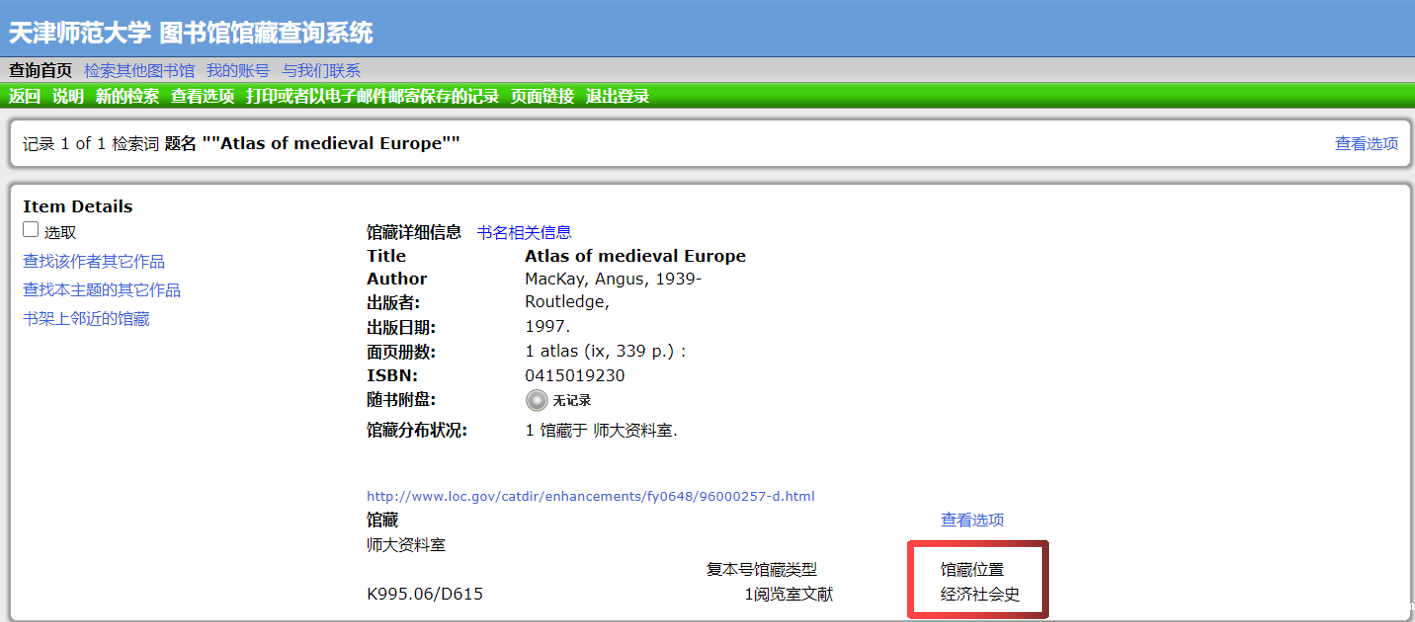
Task: Check the 选取 checkbox
Action: coord(31,230)
